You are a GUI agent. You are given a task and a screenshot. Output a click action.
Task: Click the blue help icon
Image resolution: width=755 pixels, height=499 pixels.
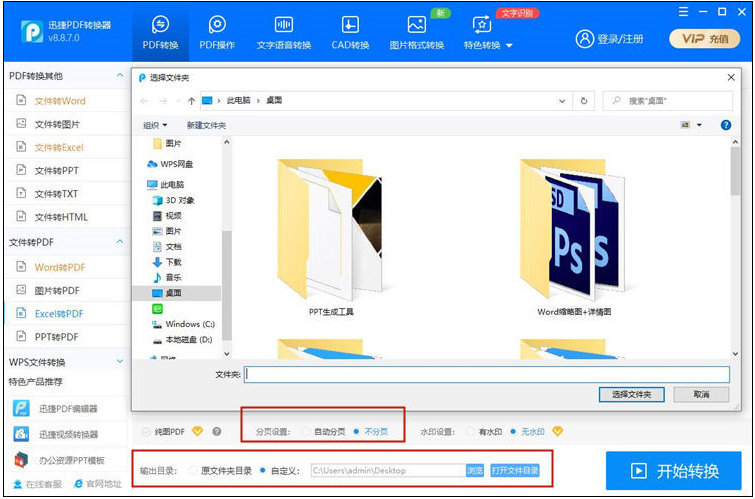[x=726, y=125]
